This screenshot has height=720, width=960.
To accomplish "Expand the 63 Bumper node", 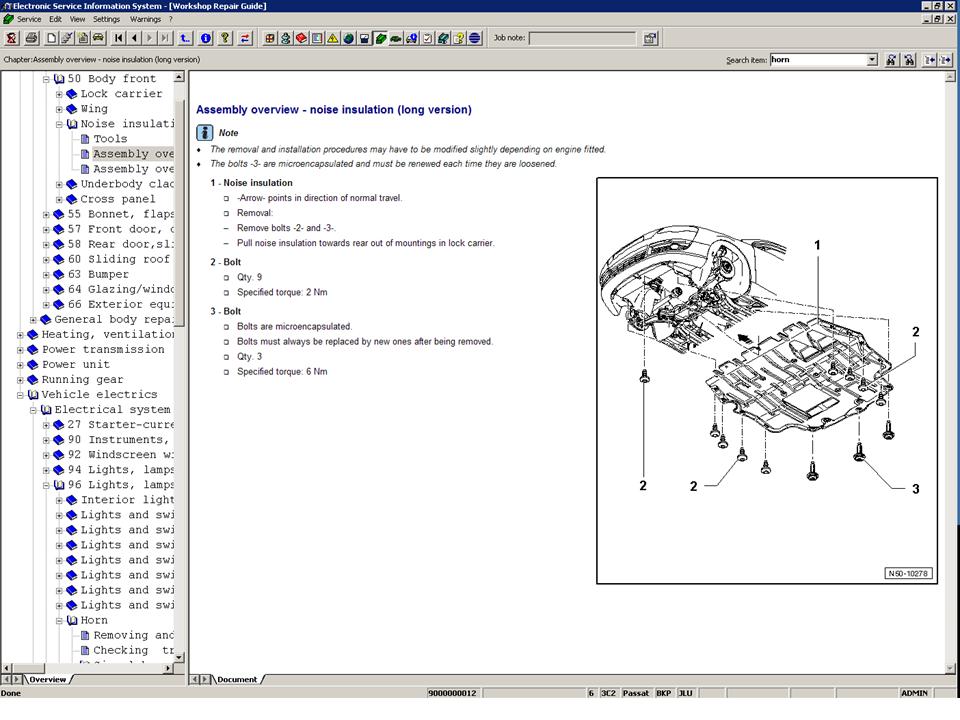I will pyautogui.click(x=46, y=275).
